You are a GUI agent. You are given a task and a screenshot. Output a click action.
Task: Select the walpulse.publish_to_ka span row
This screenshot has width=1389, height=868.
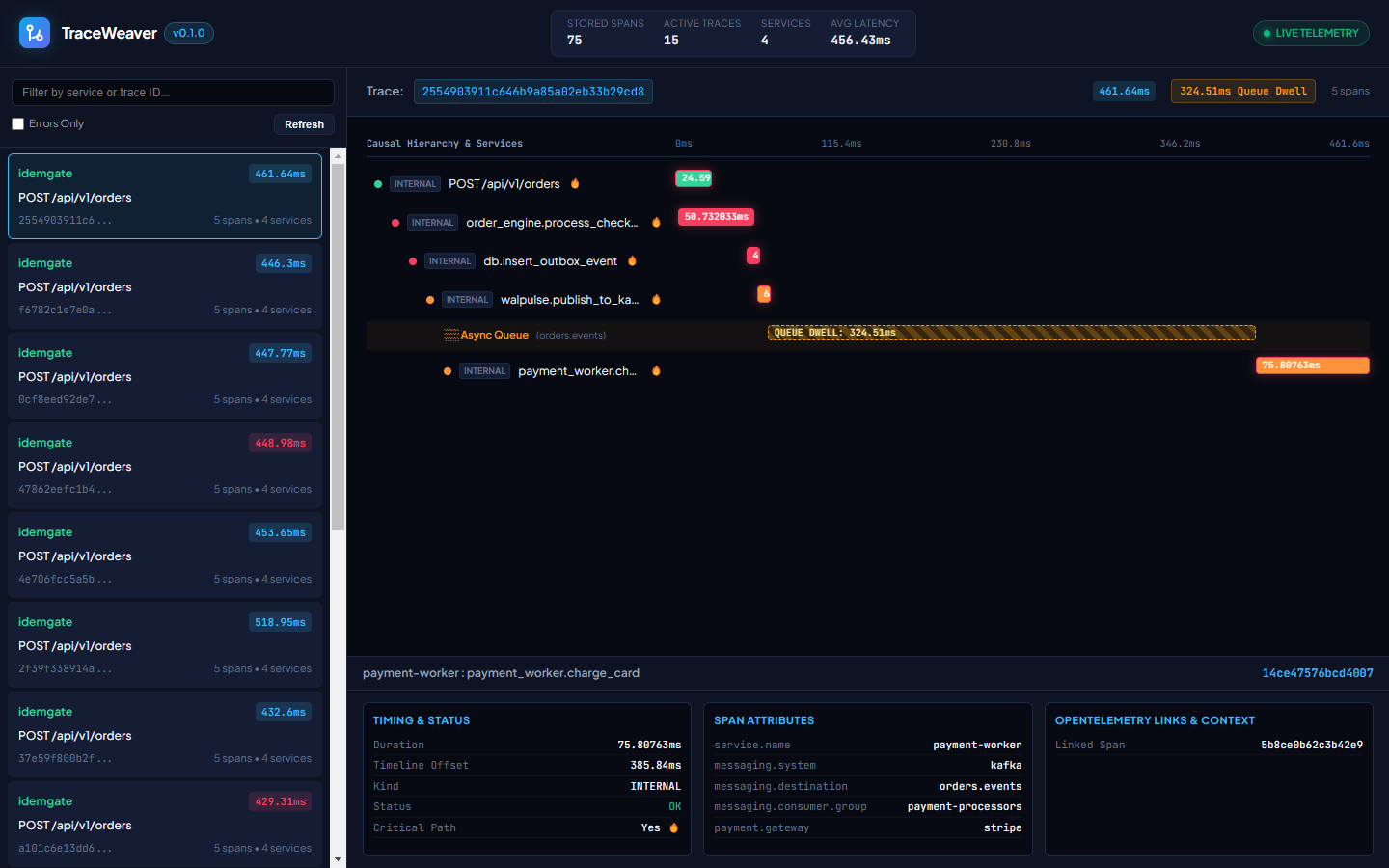(x=868, y=299)
